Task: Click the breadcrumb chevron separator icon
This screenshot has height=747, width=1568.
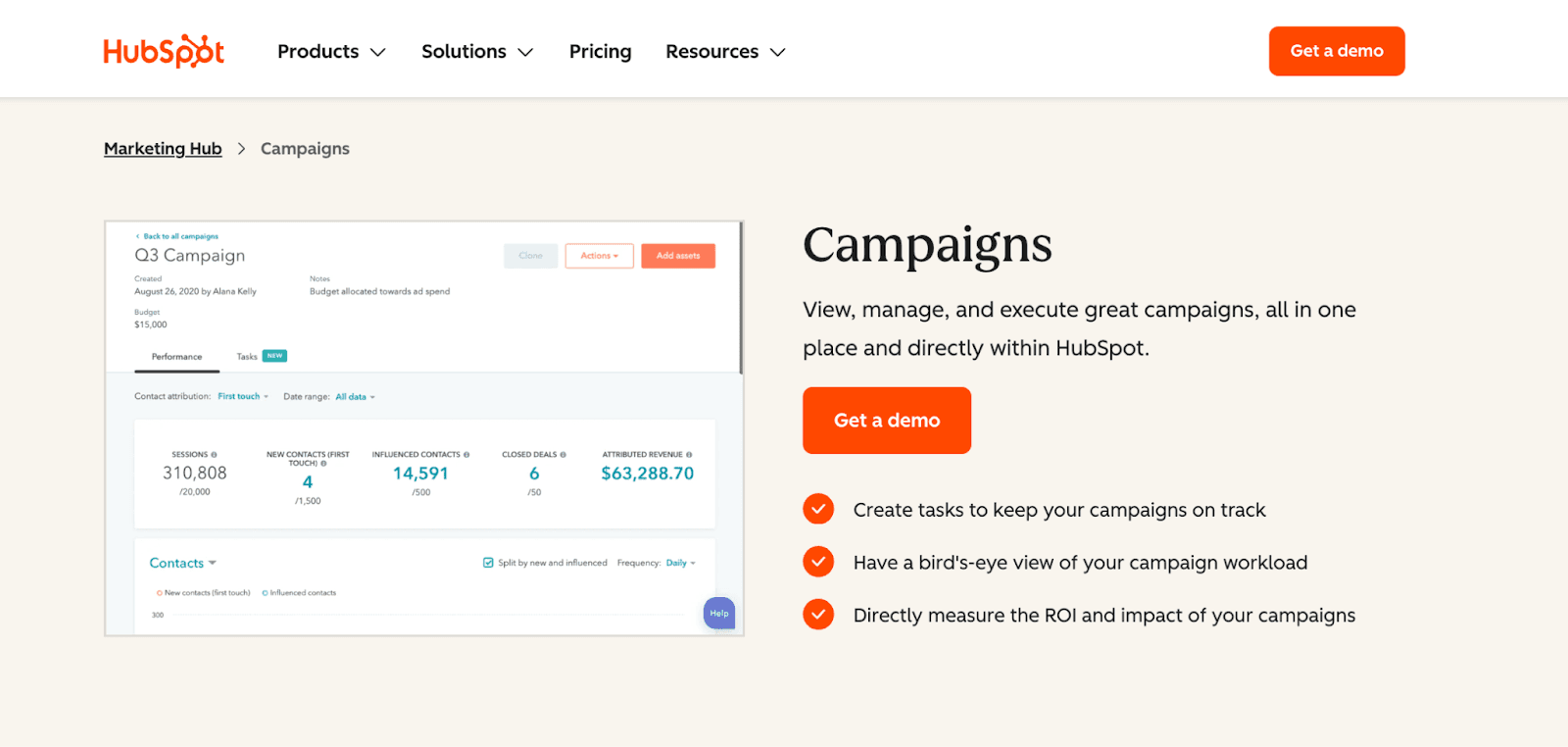Action: [x=241, y=149]
